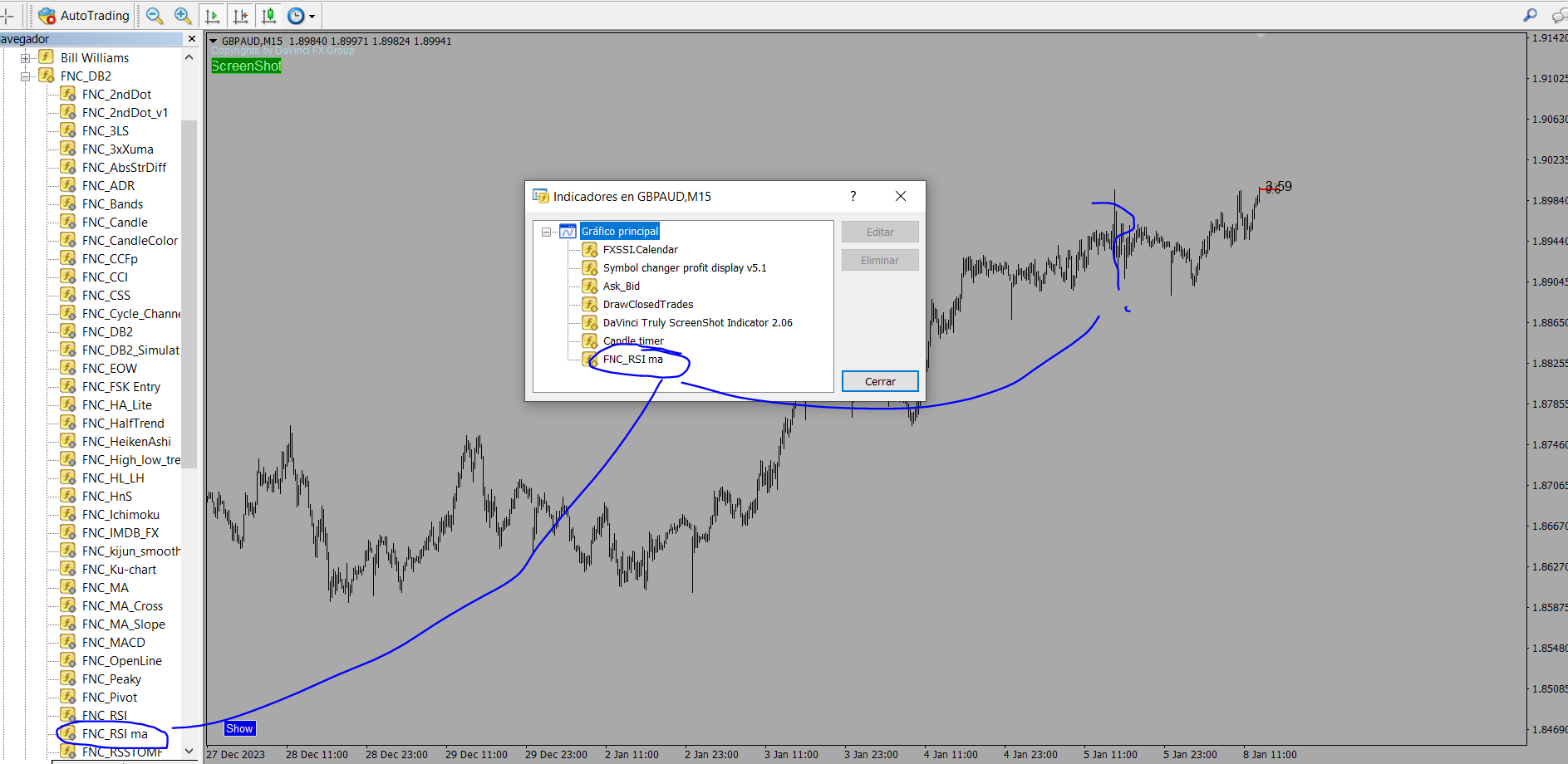
Task: Collapse the Gráfico principal node
Action: click(546, 232)
